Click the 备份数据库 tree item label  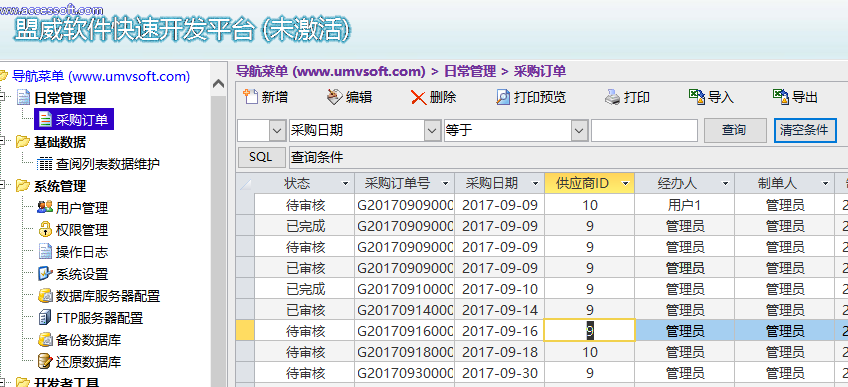pos(88,340)
